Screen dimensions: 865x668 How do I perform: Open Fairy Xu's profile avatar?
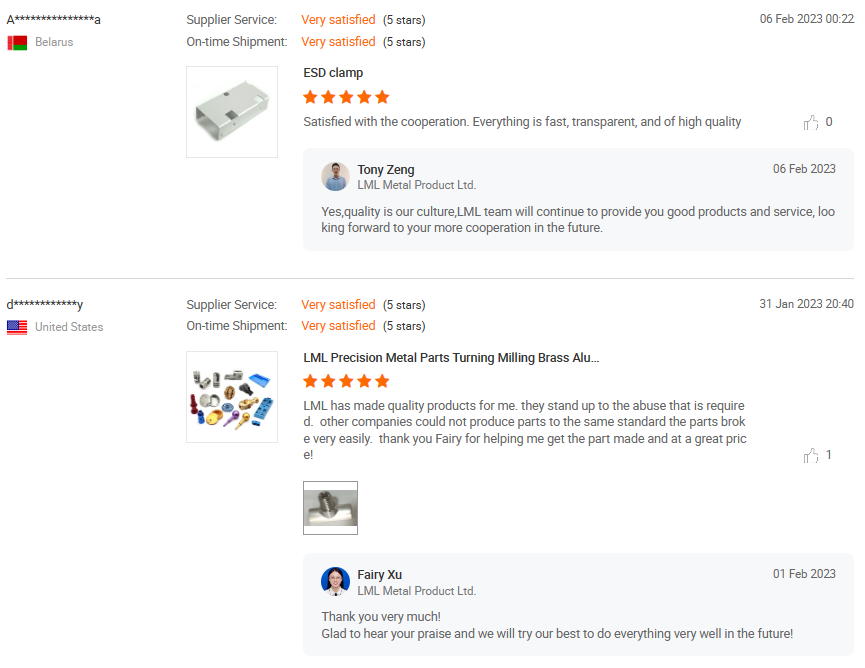335,582
